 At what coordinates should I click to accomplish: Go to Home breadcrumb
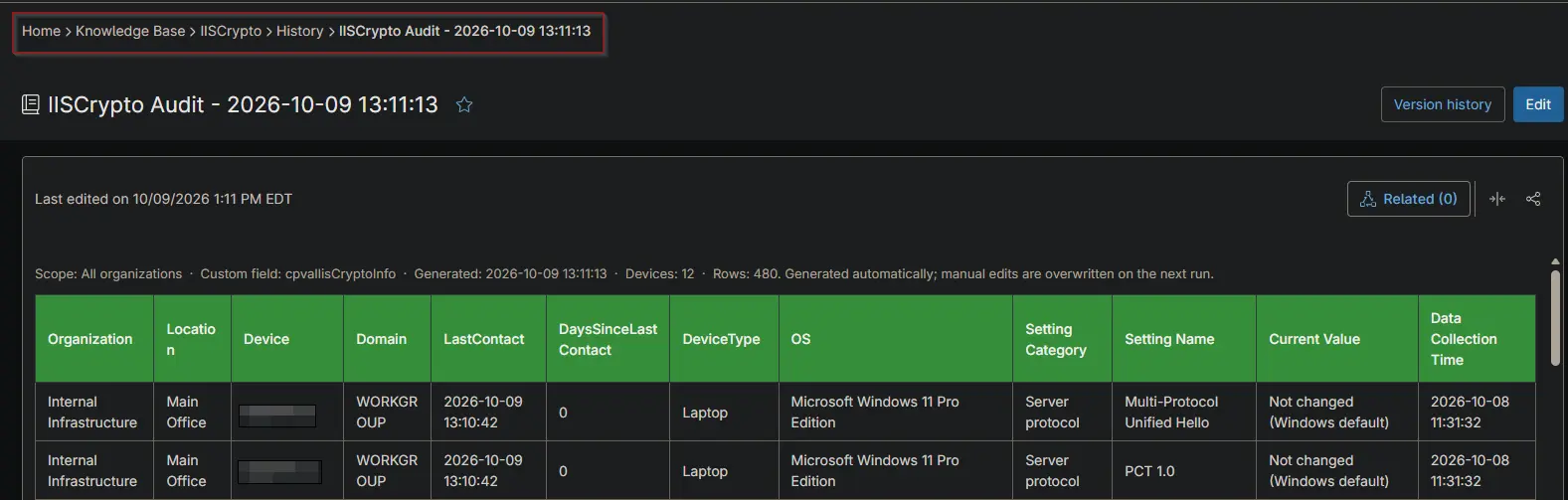(x=41, y=31)
